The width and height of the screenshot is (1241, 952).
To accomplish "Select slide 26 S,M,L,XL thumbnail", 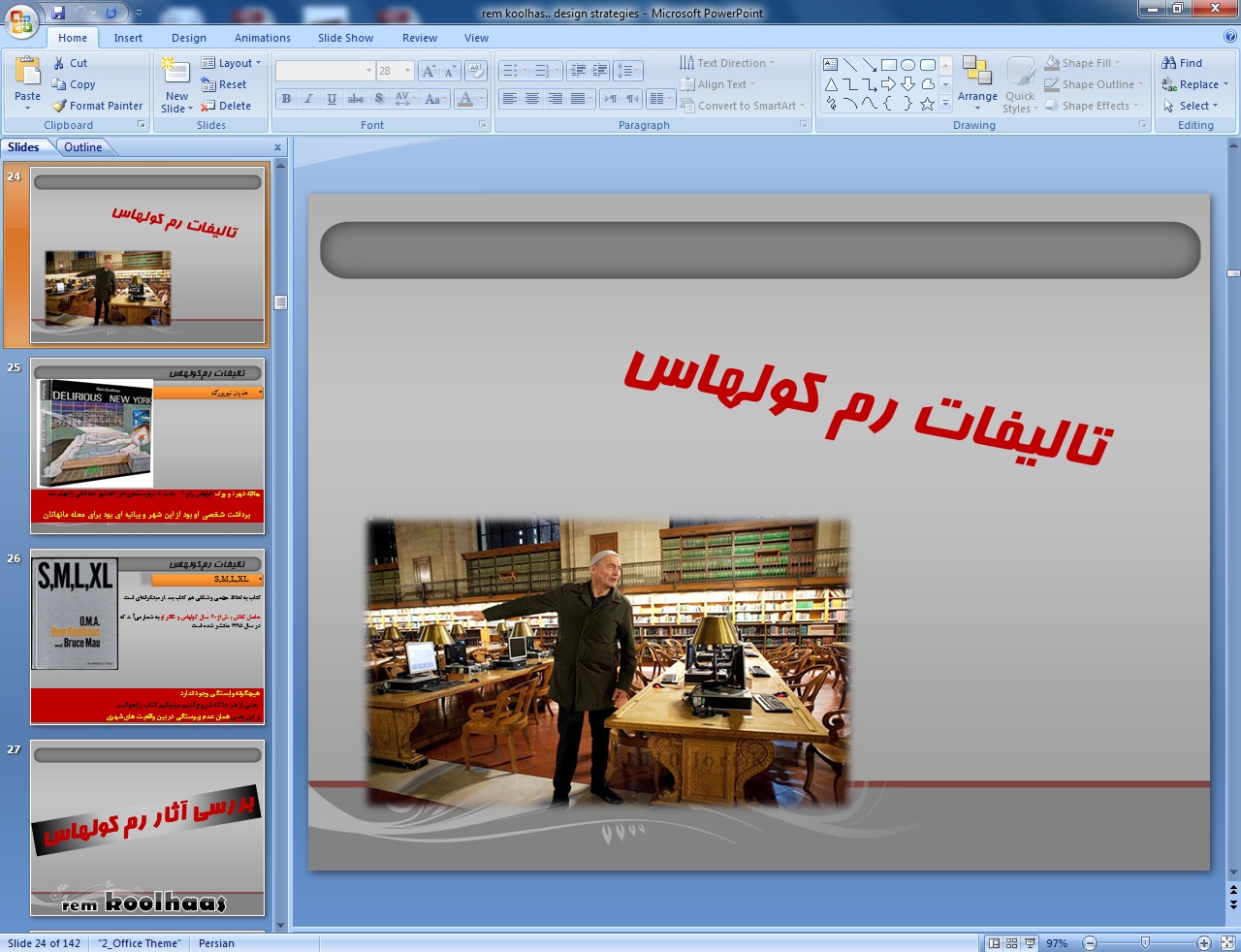I will (x=147, y=636).
